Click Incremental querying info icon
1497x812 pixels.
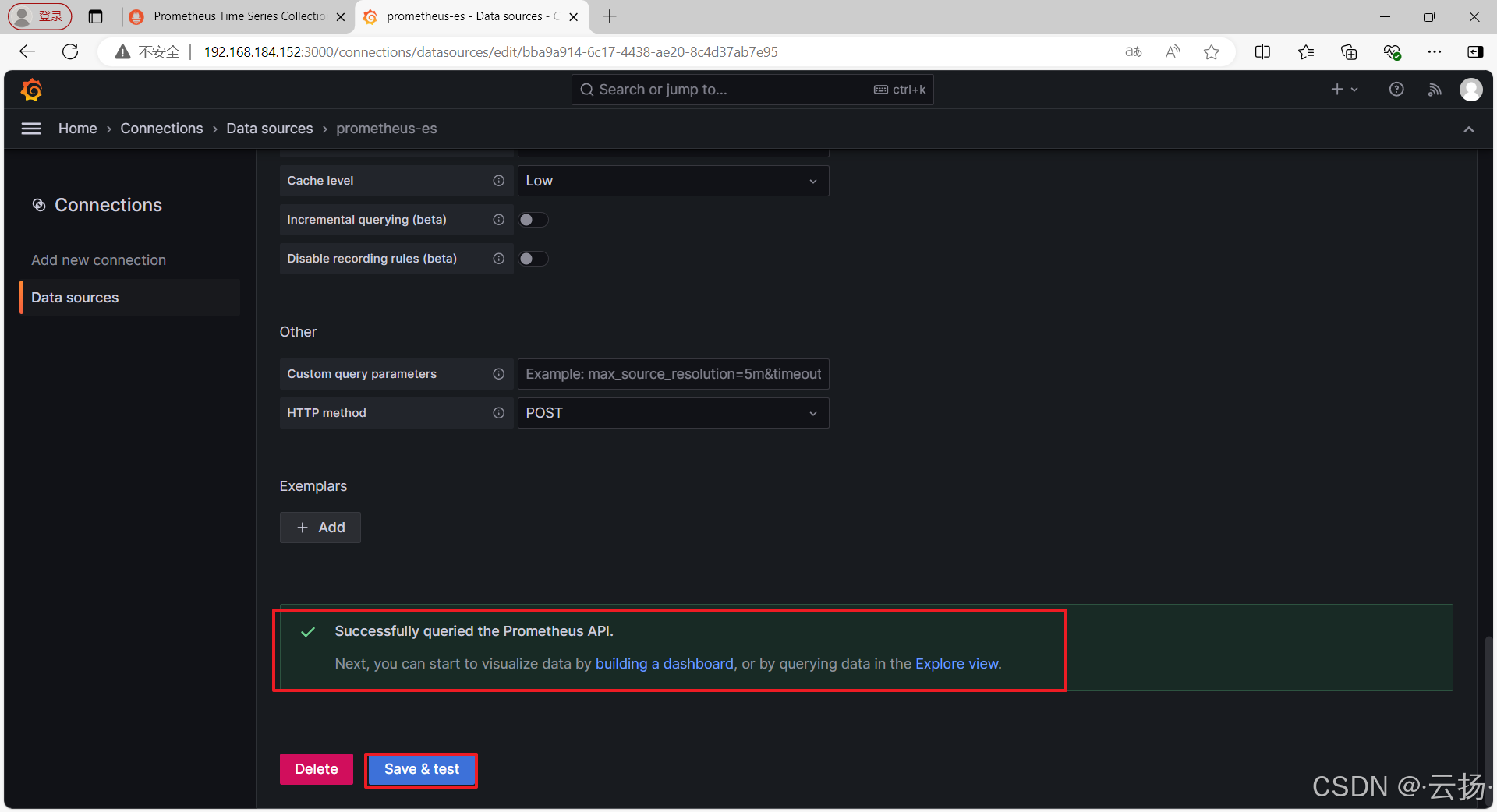pyautogui.click(x=499, y=220)
